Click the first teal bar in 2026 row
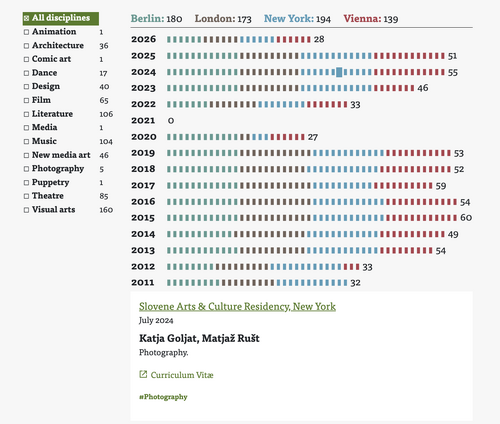This screenshot has width=500, height=424. pos(169,40)
